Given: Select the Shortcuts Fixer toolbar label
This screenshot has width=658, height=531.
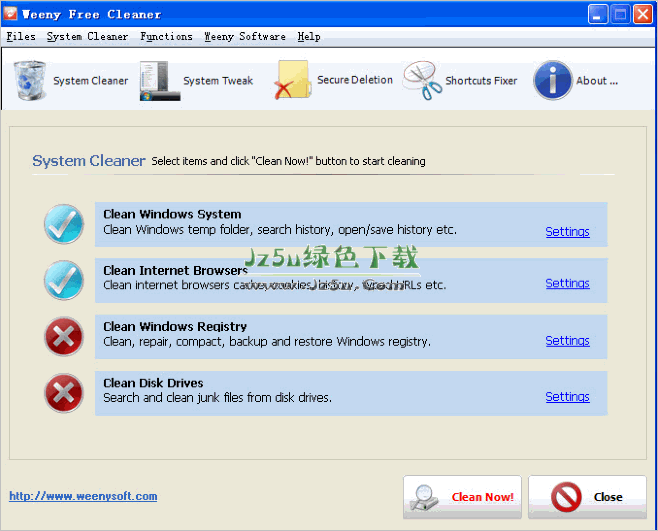Looking at the screenshot, I should point(481,81).
